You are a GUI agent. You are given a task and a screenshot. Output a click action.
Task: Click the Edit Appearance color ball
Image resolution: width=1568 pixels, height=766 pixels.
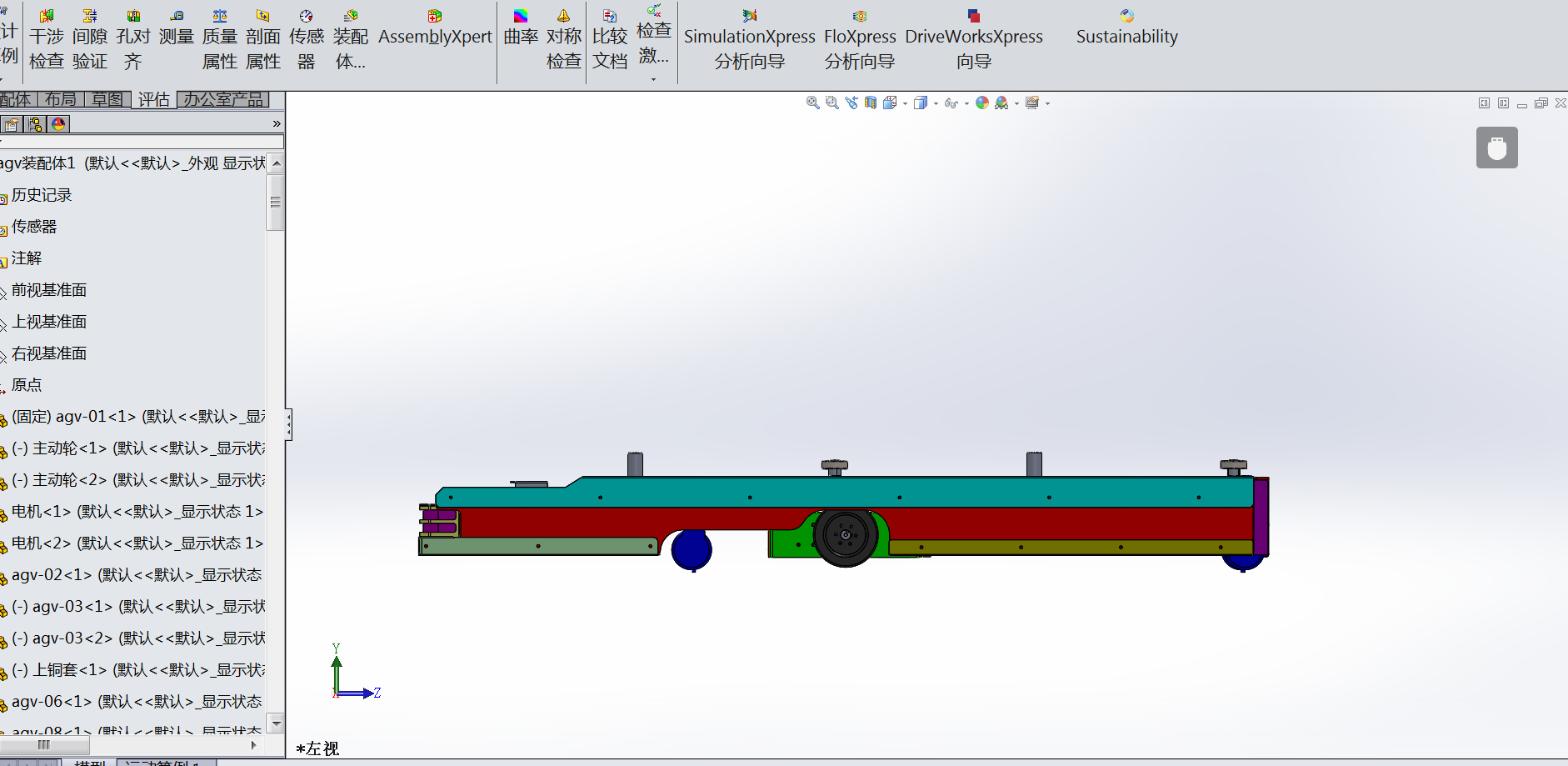(982, 103)
